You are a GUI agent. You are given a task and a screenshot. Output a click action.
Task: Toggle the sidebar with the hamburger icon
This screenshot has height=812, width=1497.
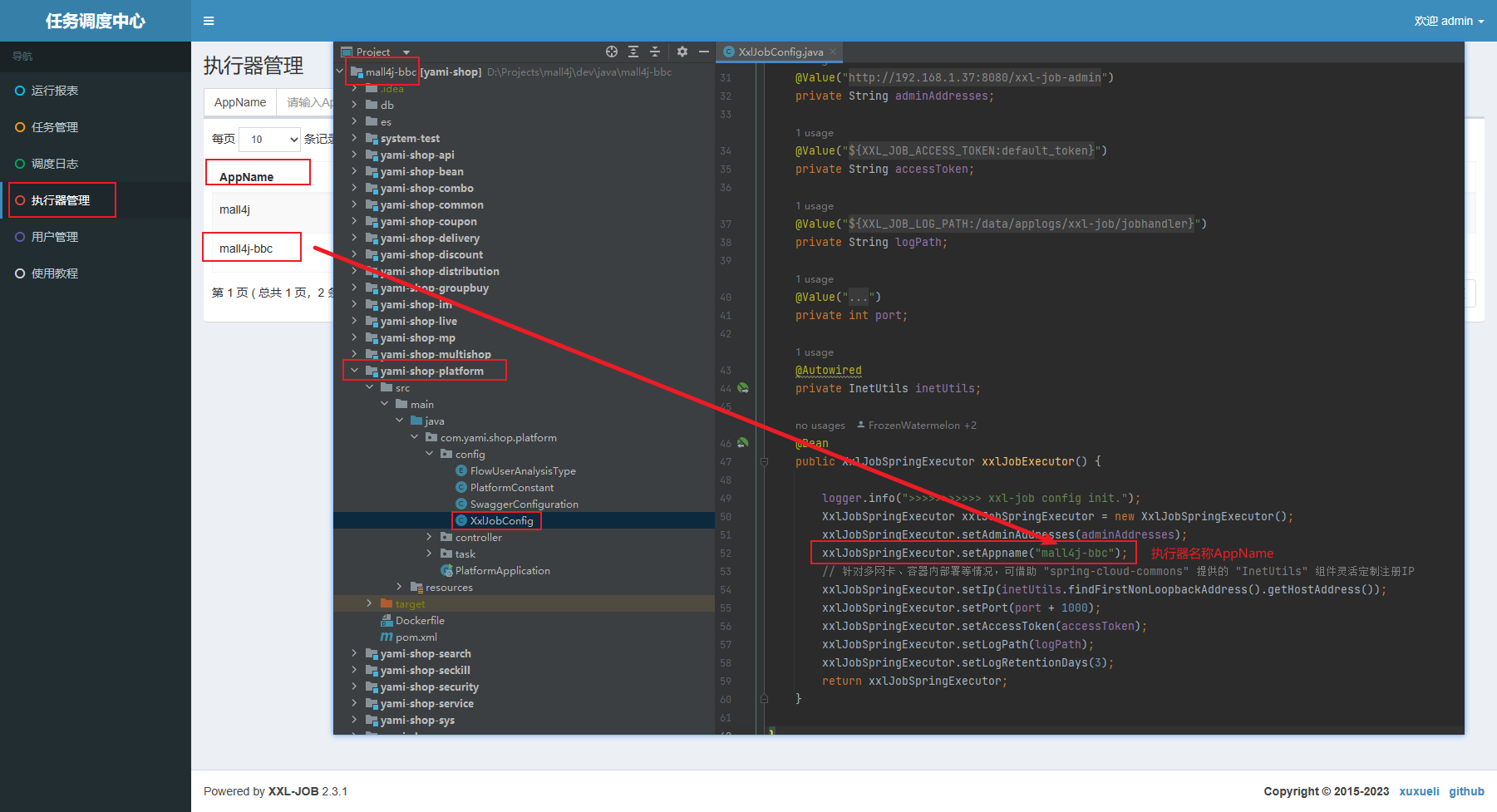pyautogui.click(x=209, y=21)
